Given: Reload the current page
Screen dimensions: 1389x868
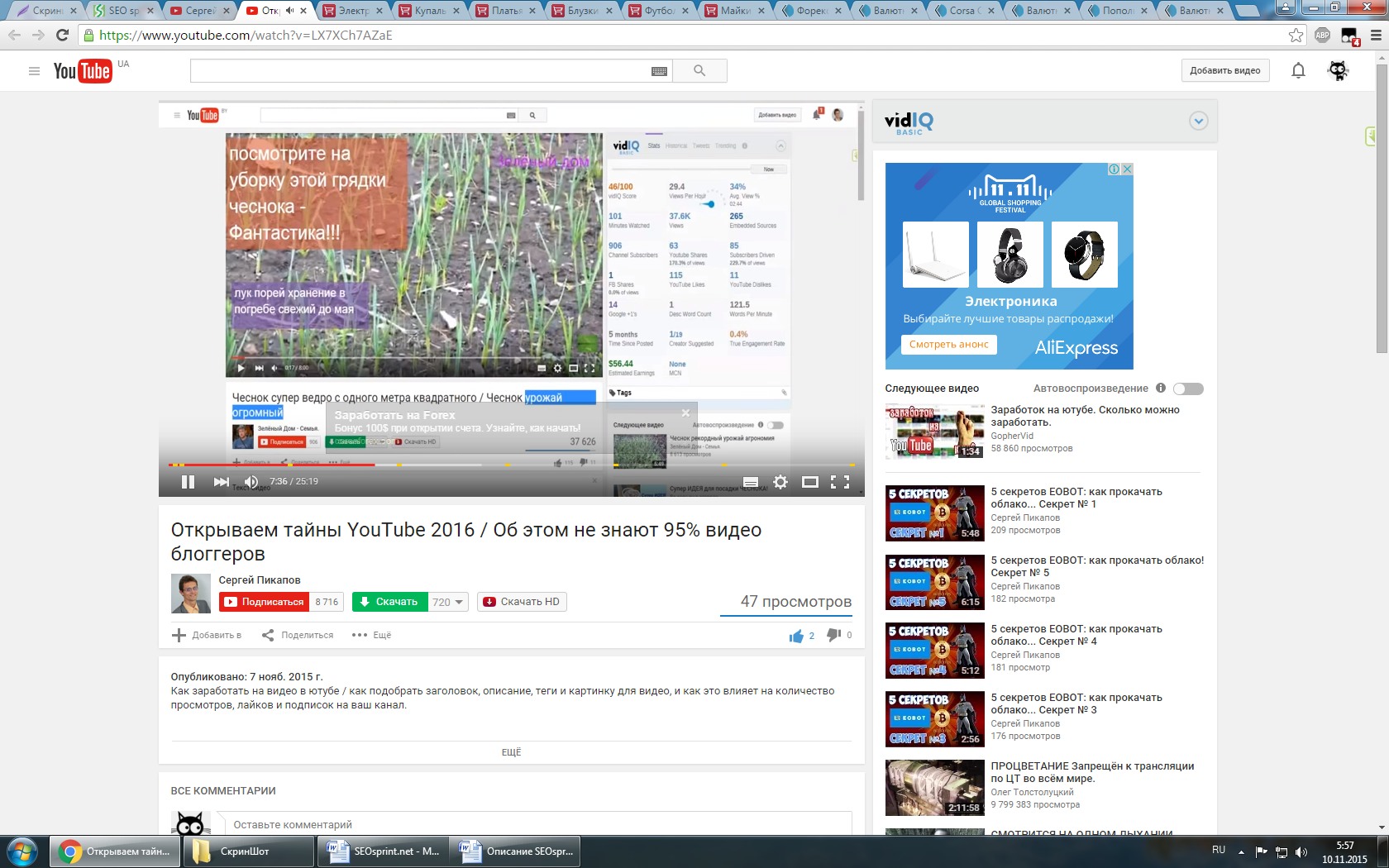Looking at the screenshot, I should pyautogui.click(x=62, y=35).
